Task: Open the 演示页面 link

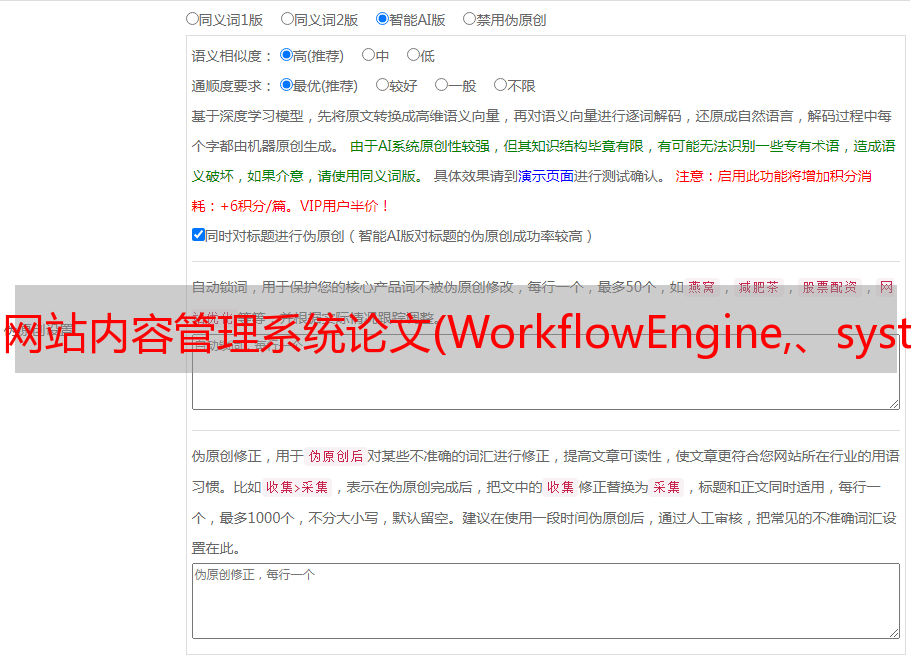Action: pyautogui.click(x=546, y=176)
